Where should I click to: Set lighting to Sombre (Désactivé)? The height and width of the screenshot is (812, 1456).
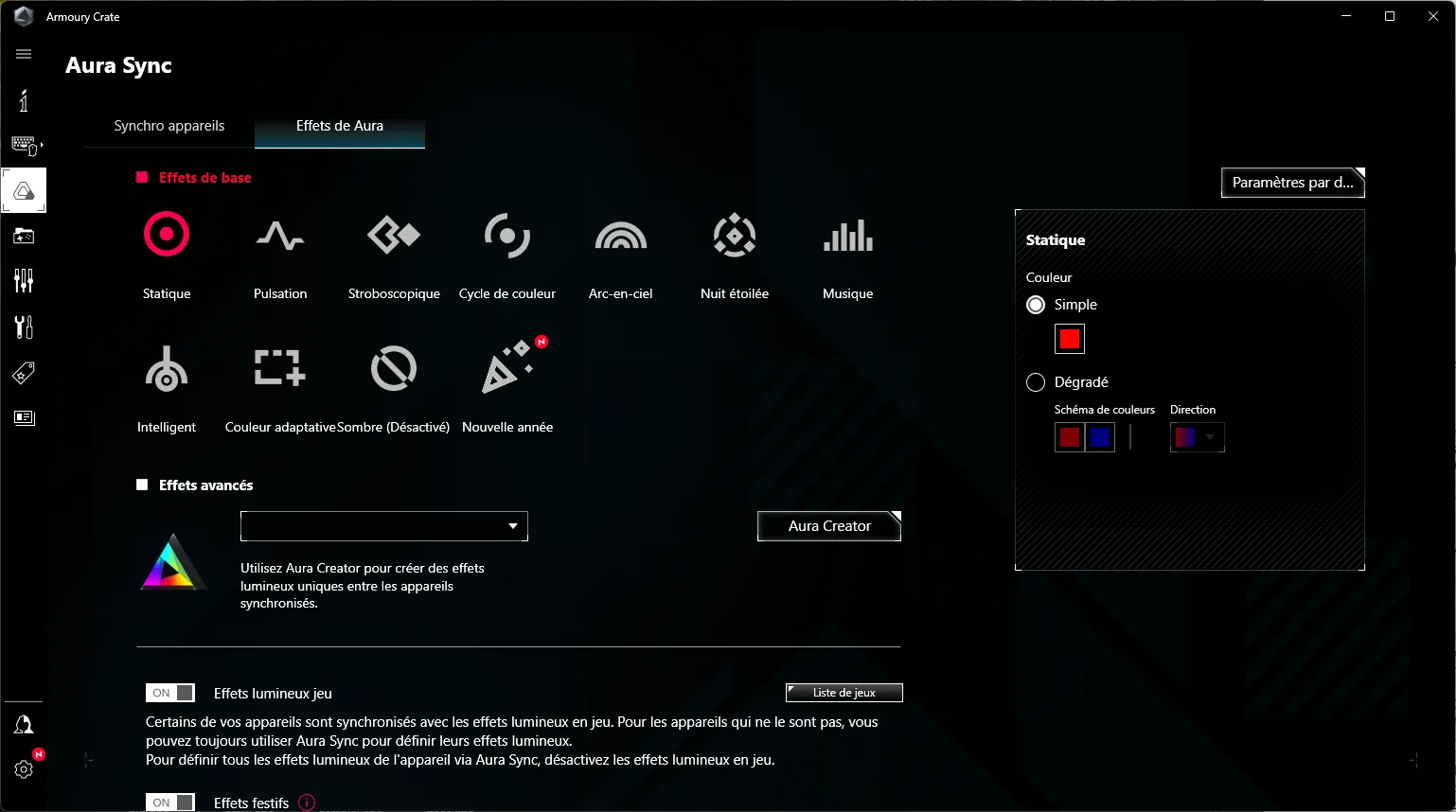[394, 368]
